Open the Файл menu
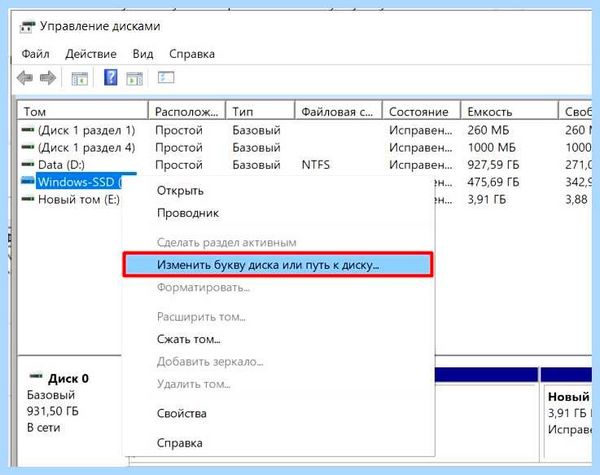600x475 pixels. tap(35, 54)
